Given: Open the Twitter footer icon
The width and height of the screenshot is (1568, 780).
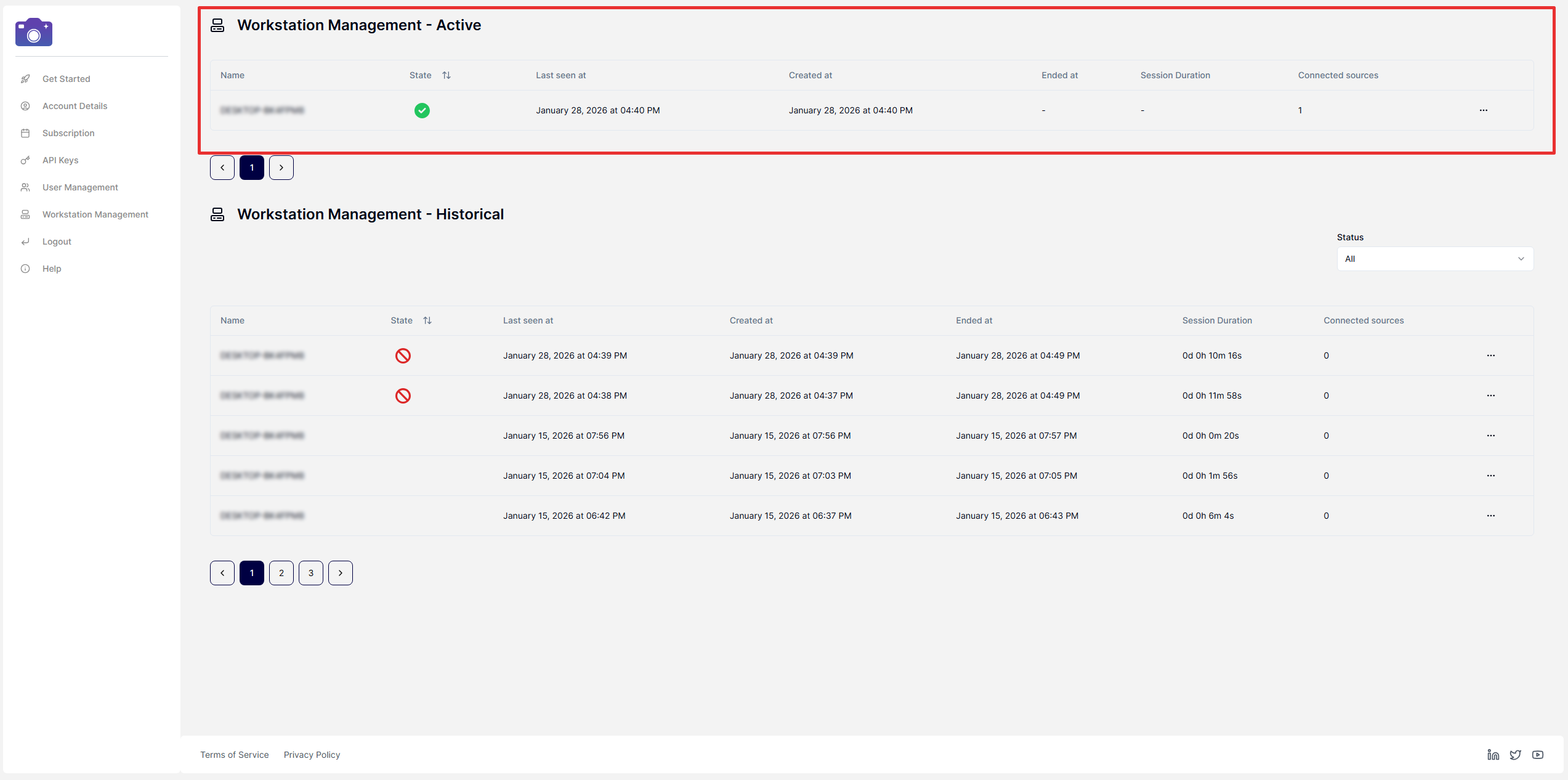Looking at the screenshot, I should tap(1515, 755).
